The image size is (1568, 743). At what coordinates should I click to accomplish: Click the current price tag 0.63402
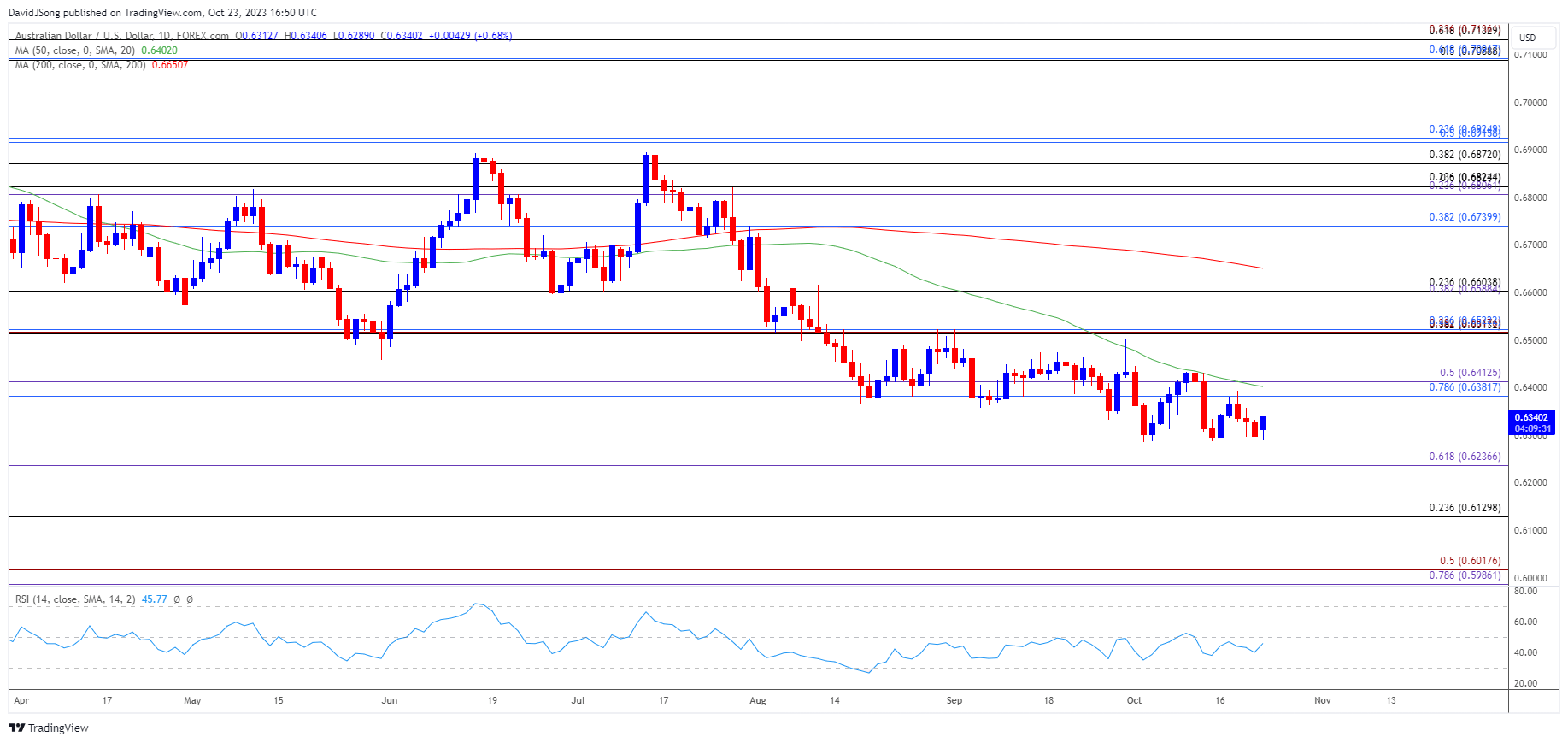1531,418
